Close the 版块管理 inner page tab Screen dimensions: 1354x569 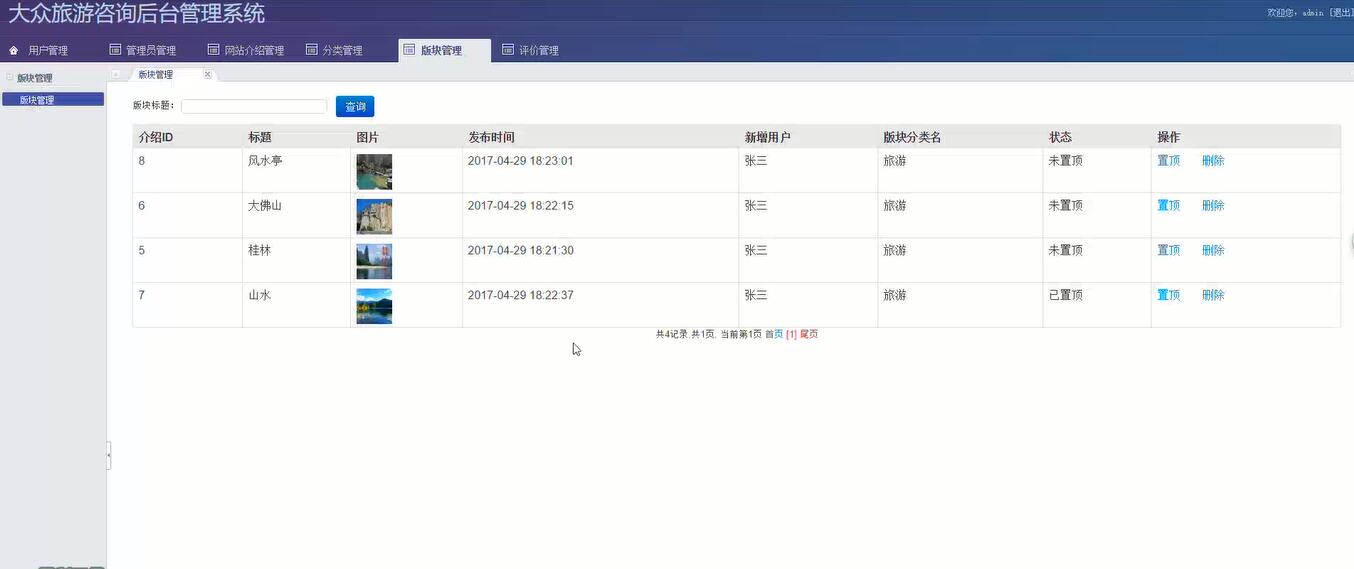(x=208, y=75)
